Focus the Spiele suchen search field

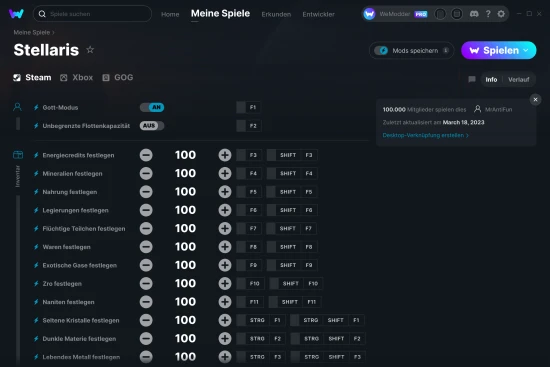(92, 14)
